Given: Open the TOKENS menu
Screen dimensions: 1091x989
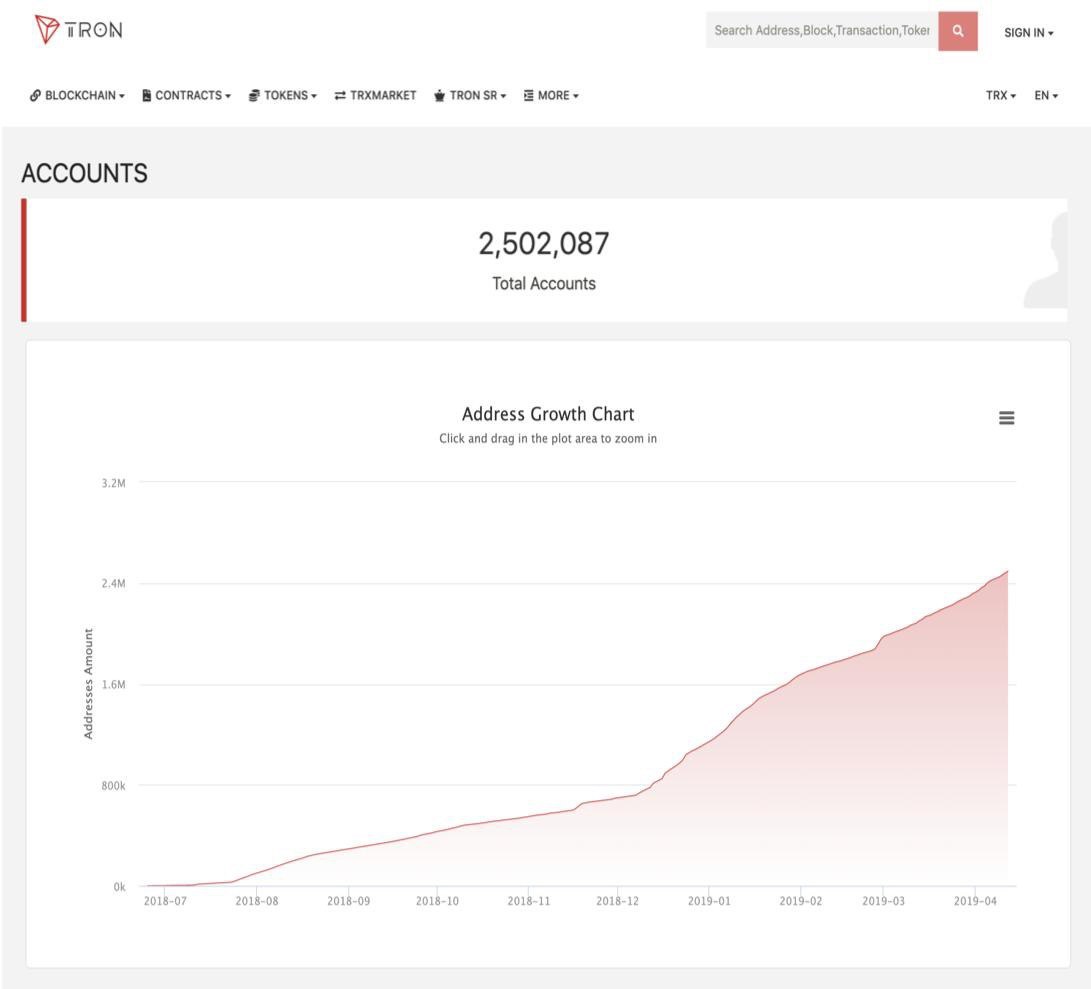Looking at the screenshot, I should point(290,96).
